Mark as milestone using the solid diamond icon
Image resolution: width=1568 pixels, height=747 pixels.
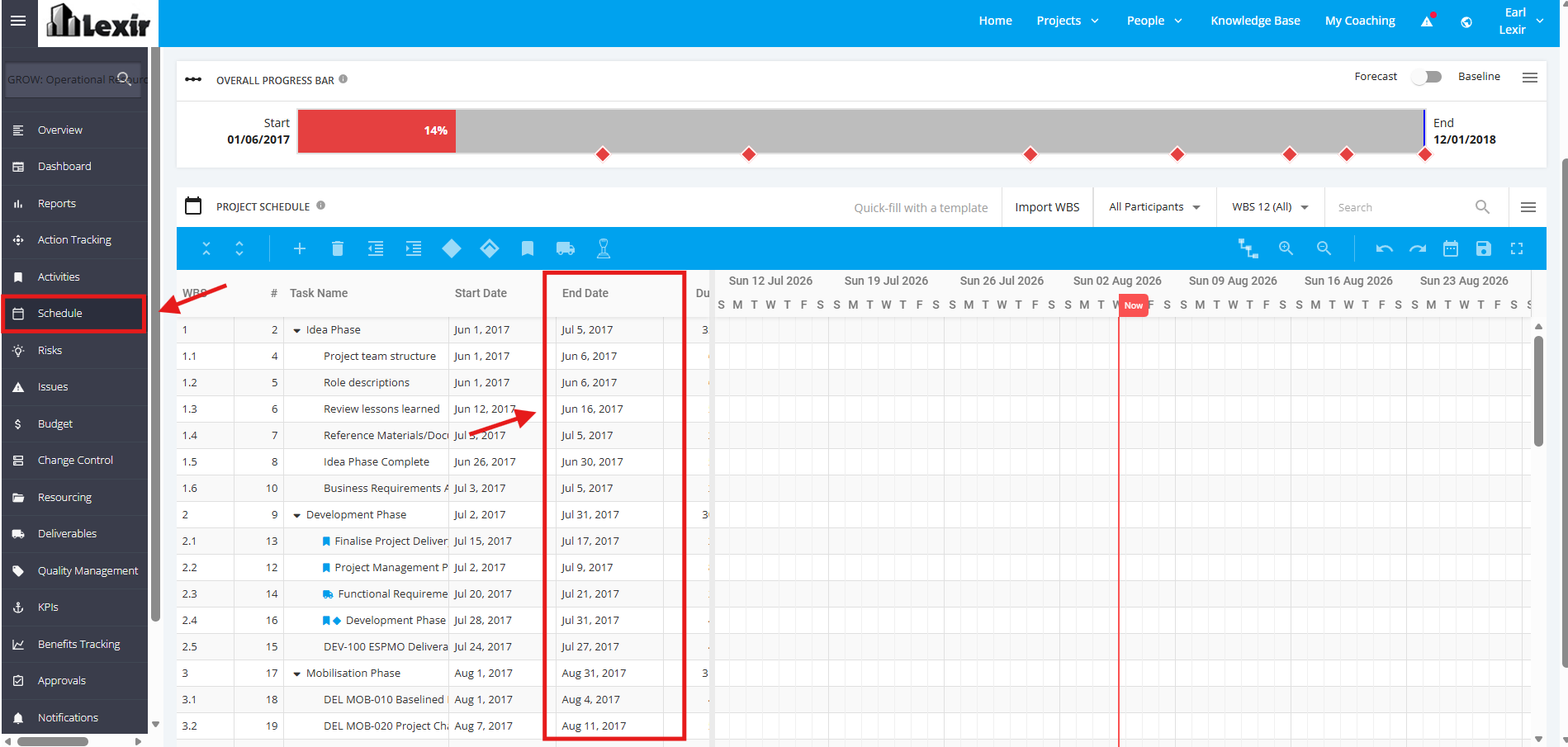[x=452, y=248]
